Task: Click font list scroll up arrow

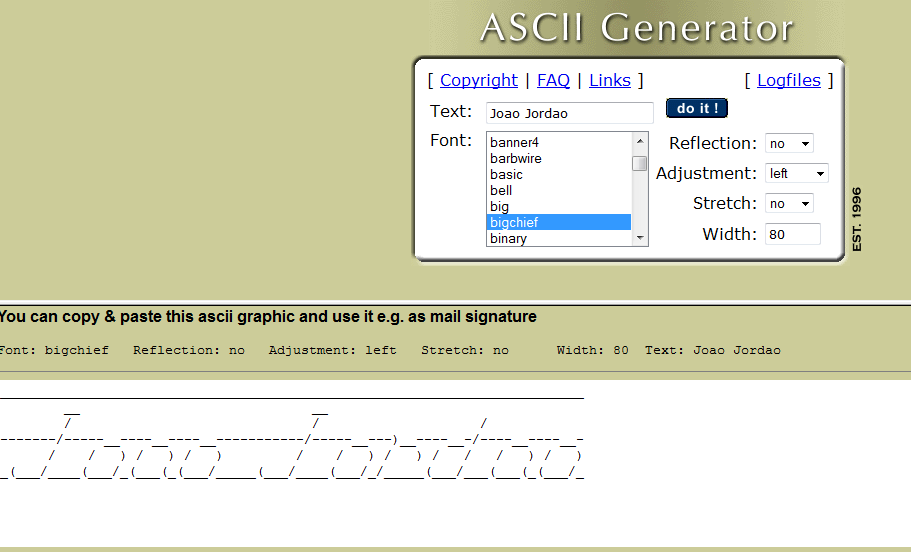Action: click(640, 141)
